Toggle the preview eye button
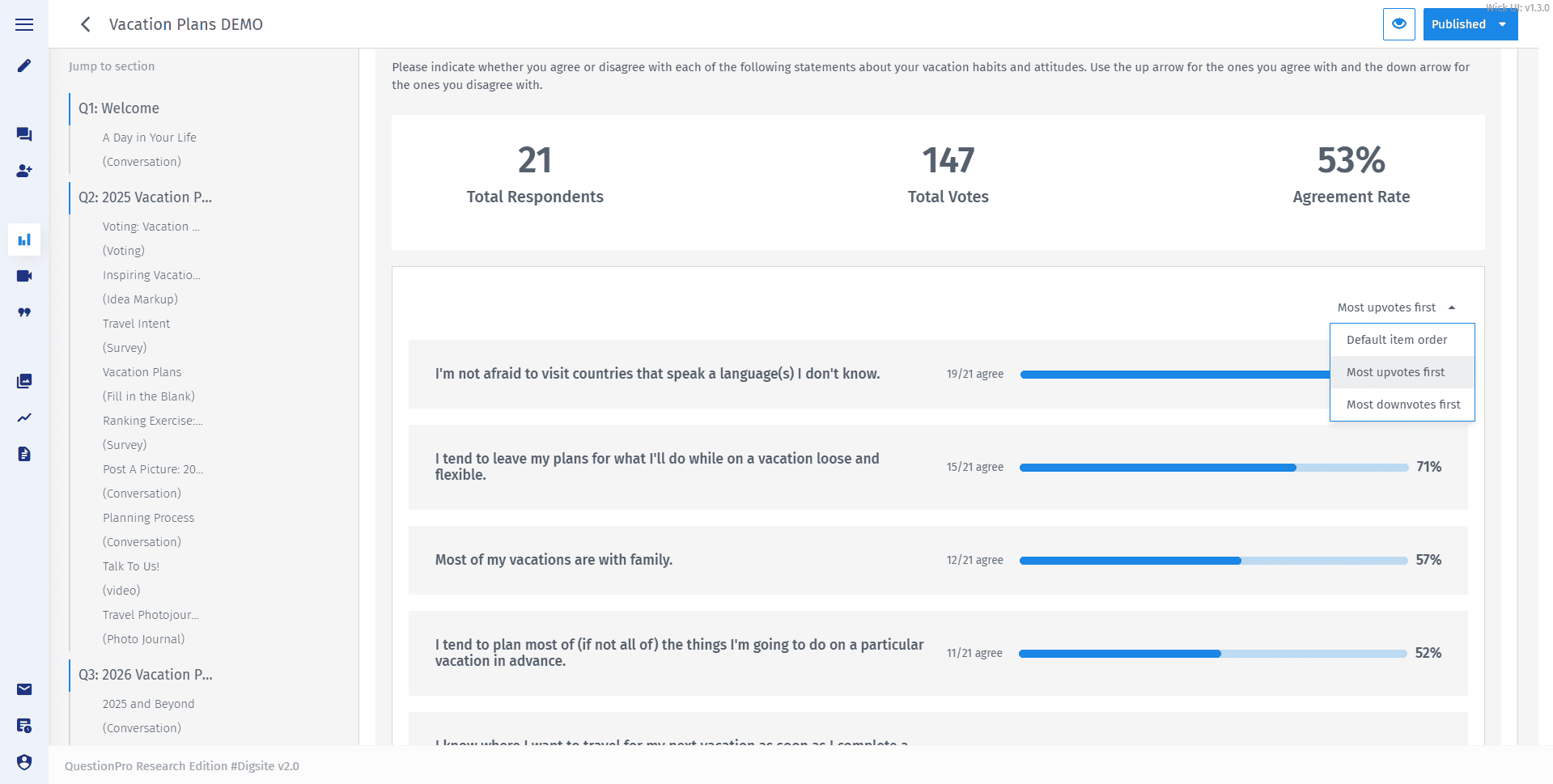 (1398, 24)
